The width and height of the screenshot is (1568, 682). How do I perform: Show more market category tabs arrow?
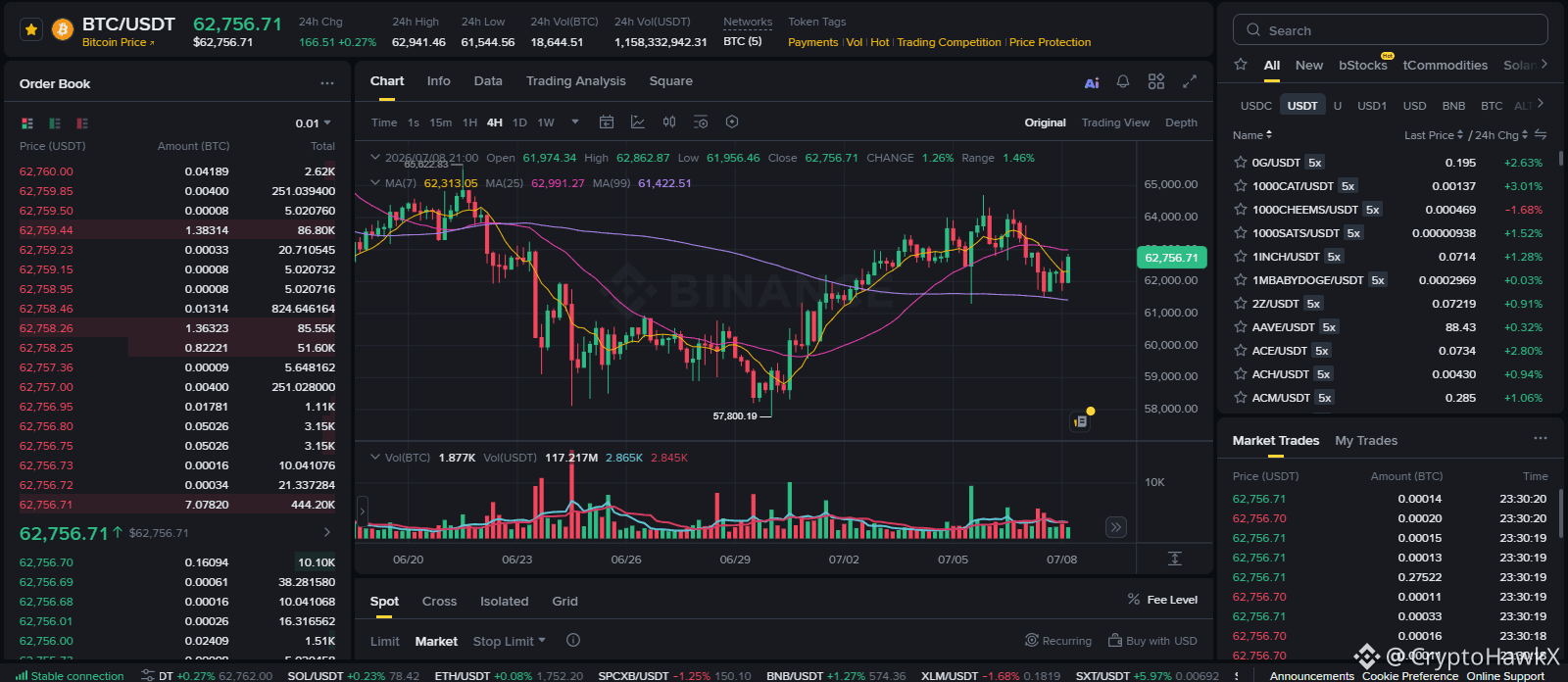point(1544,64)
